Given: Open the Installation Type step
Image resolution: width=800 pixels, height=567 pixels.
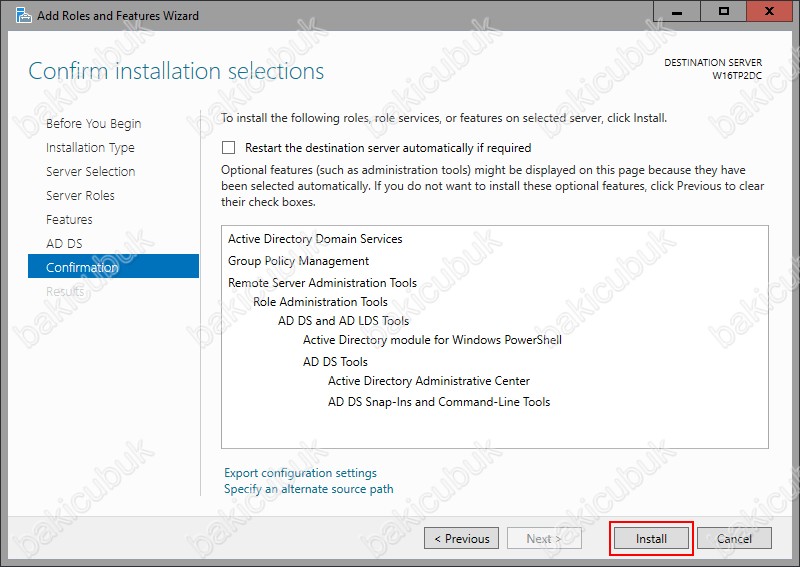Looking at the screenshot, I should tap(90, 147).
